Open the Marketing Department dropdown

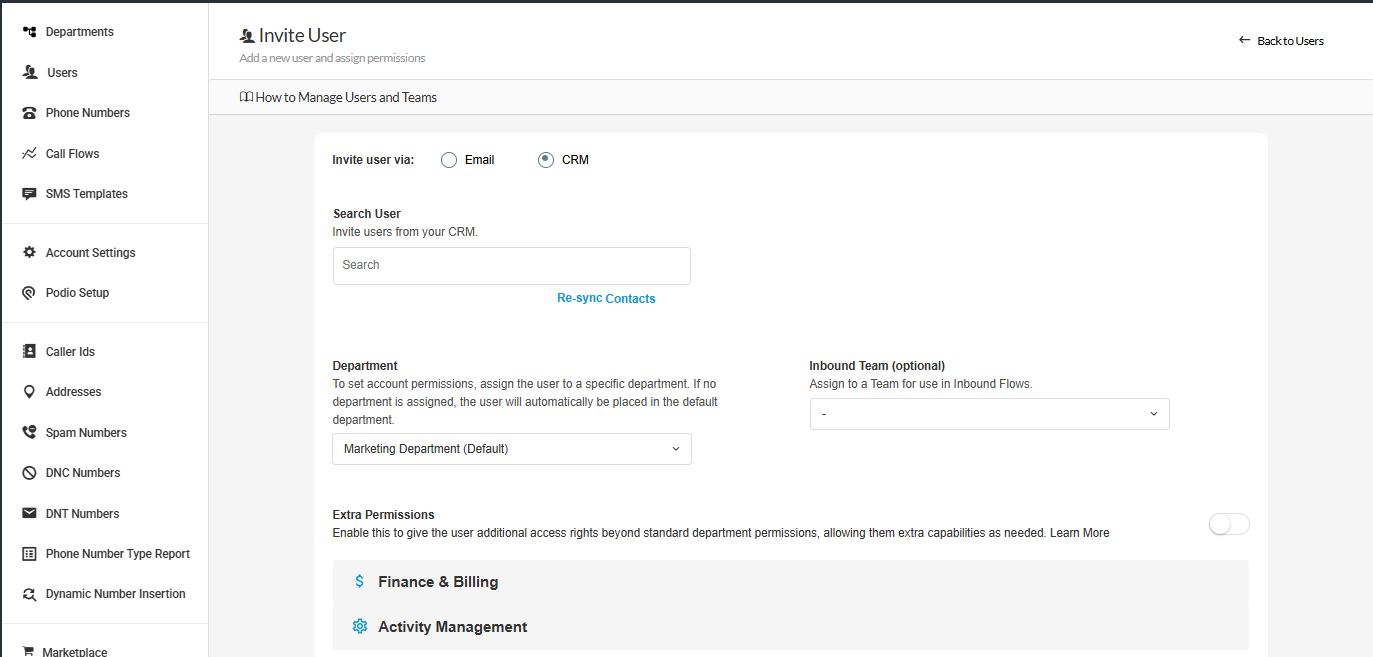pos(511,449)
